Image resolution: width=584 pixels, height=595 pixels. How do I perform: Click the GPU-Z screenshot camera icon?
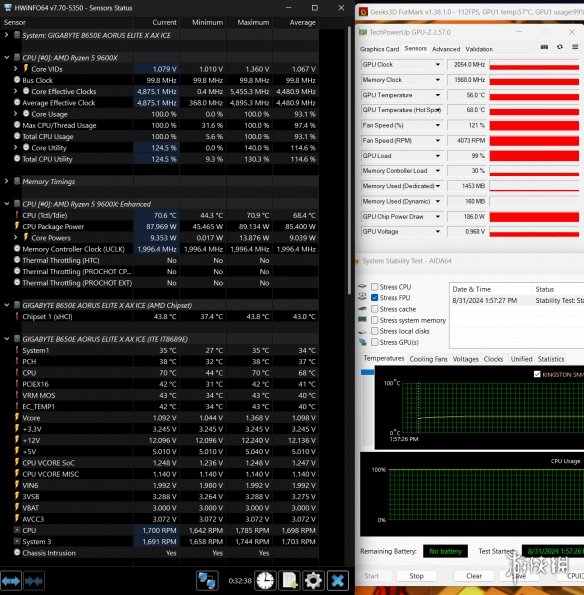click(544, 47)
